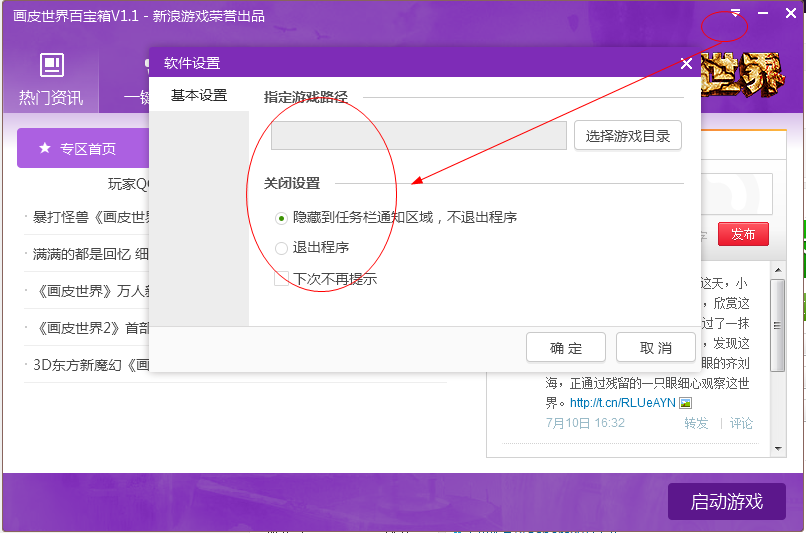Viewport: 806px width, 533px height.
Task: Click the game path input field
Action: (418, 136)
